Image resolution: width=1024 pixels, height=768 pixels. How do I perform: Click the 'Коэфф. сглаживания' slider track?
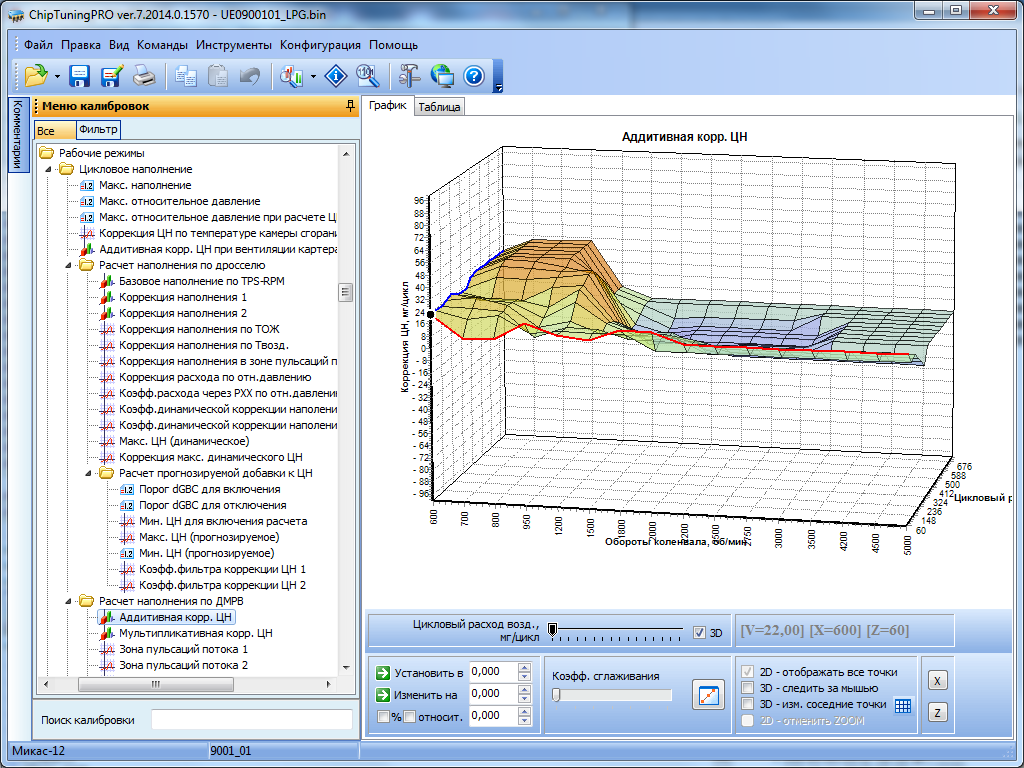pos(612,695)
